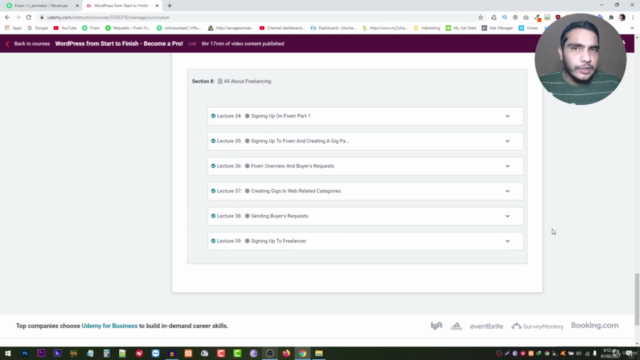Screen dimensions: 640x360
Task: Click the published checkmark on Lecture 38
Action: [x=213, y=216]
